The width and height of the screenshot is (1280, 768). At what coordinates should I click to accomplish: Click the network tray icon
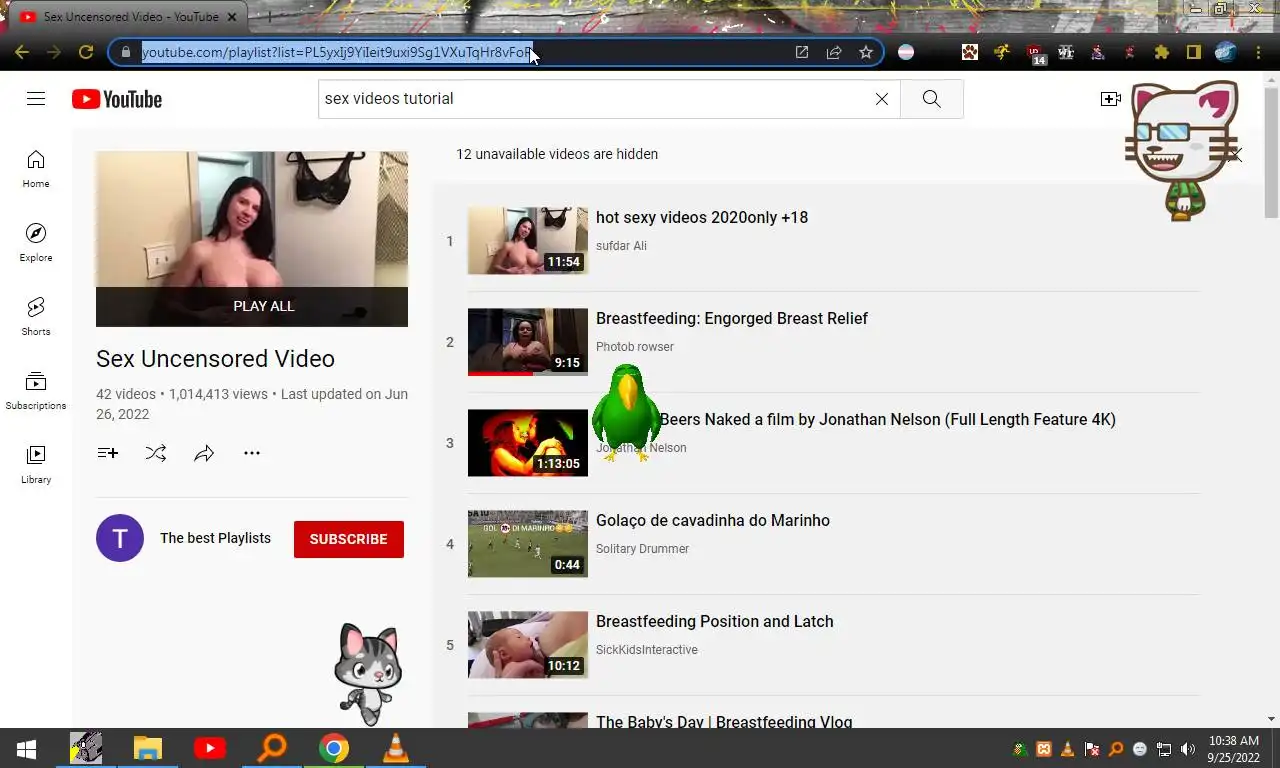1164,749
